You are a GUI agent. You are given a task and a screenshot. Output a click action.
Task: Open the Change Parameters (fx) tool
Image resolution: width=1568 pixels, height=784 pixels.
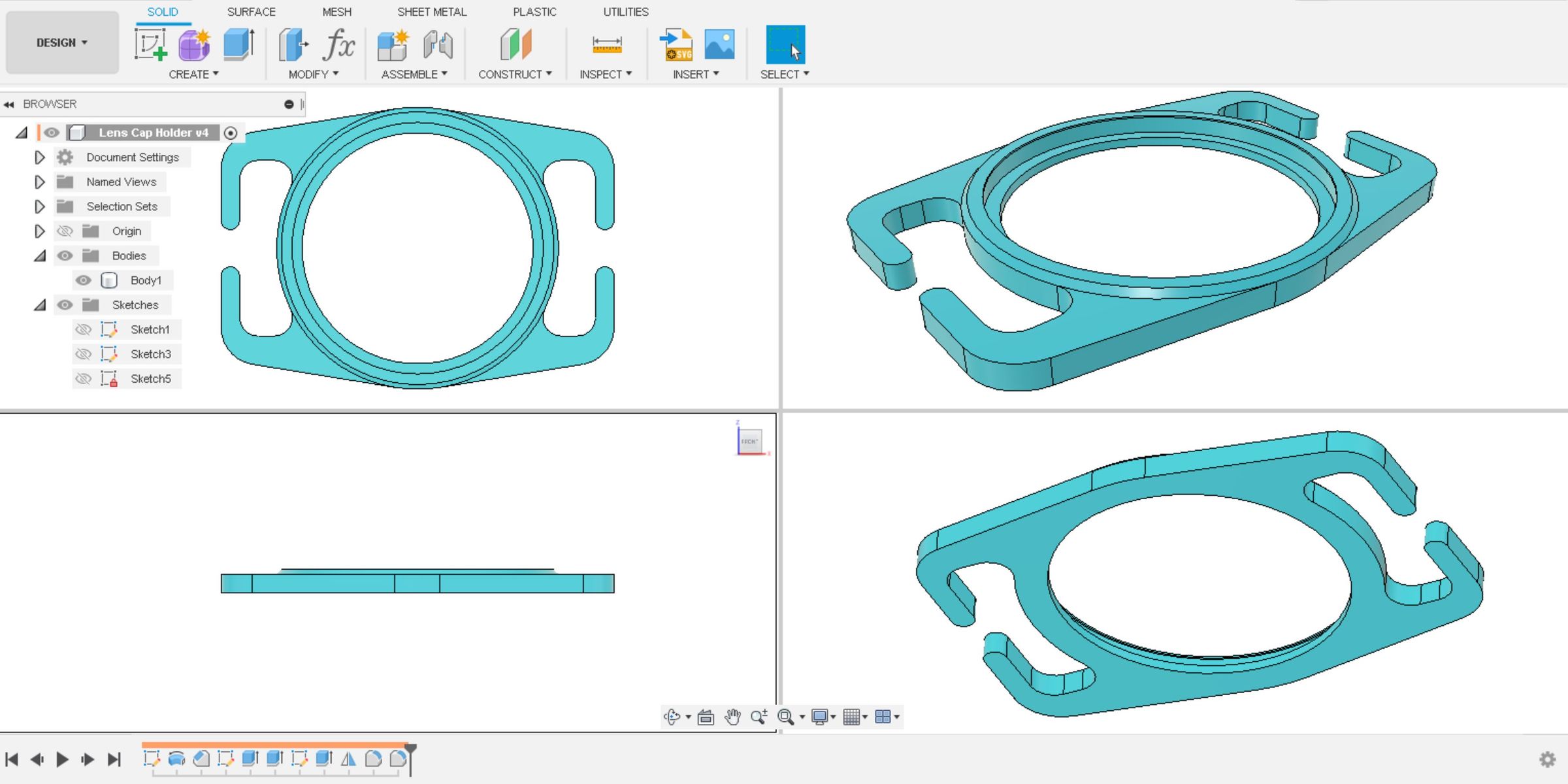point(338,46)
